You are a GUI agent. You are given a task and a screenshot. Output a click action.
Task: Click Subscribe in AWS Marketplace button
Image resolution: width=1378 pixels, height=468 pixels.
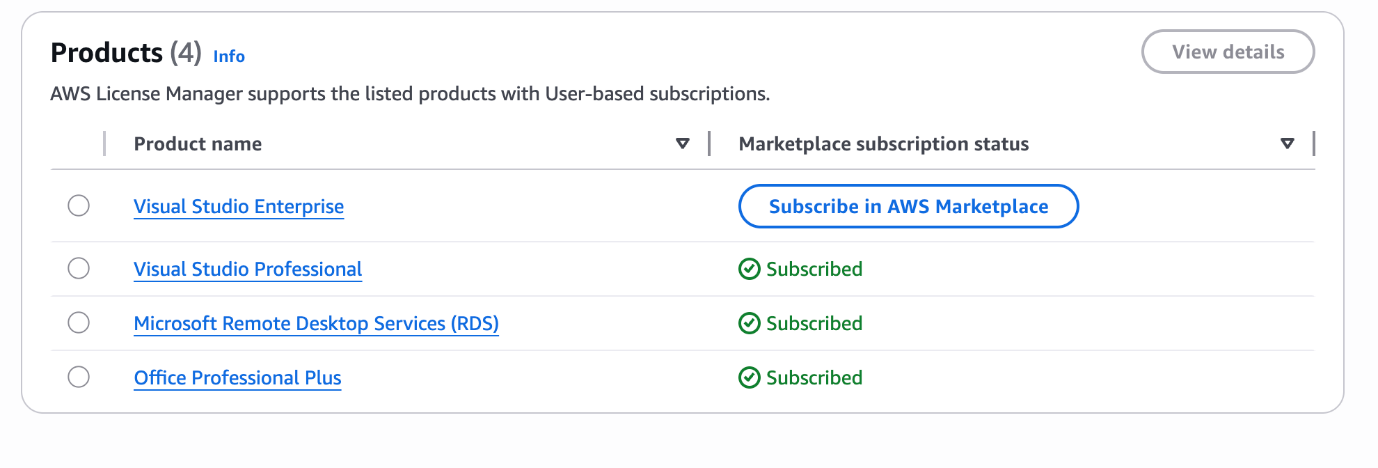pyautogui.click(x=908, y=206)
